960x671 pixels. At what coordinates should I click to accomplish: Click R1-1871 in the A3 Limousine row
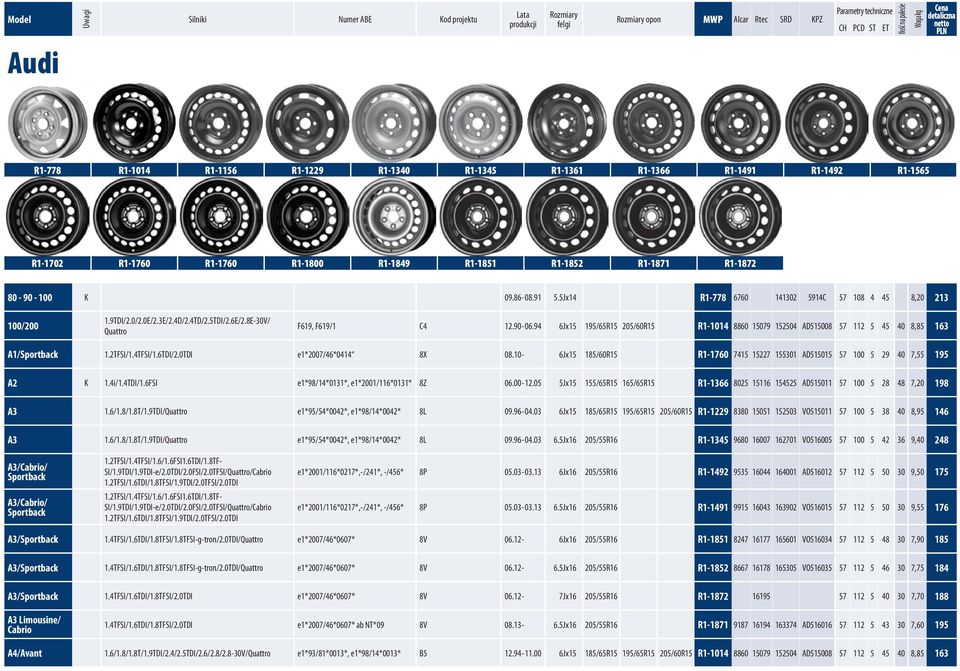point(713,624)
